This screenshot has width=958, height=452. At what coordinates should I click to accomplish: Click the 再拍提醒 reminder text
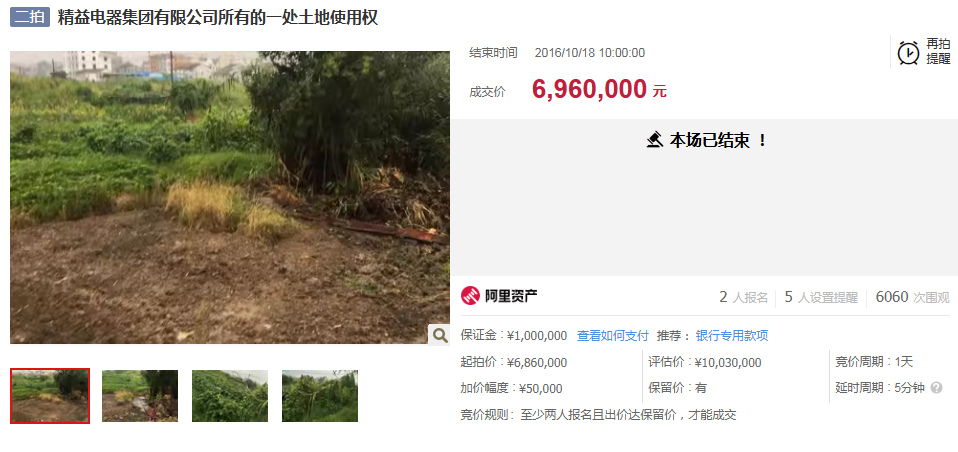click(938, 51)
